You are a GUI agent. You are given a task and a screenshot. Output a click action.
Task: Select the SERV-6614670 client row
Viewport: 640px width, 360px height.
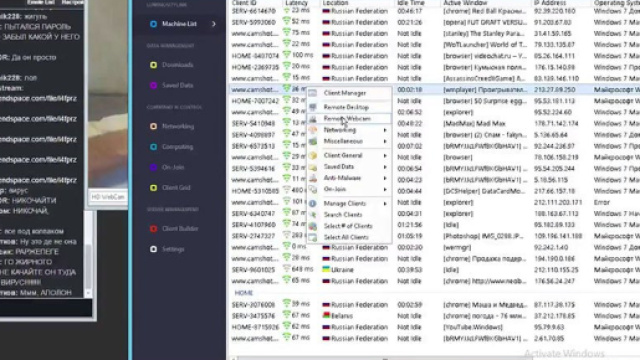point(433,11)
